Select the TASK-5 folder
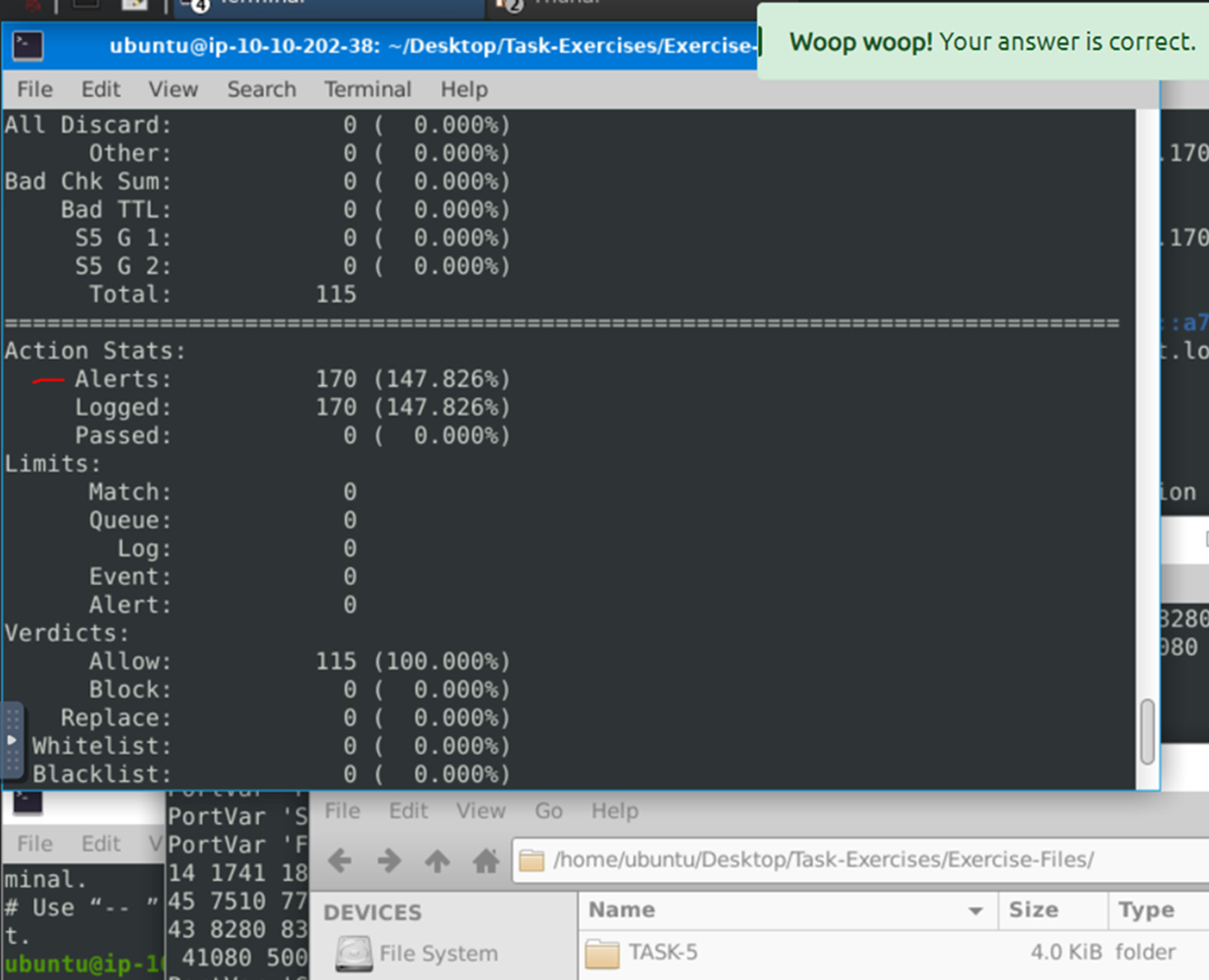This screenshot has height=980, width=1209. pyautogui.click(x=663, y=953)
